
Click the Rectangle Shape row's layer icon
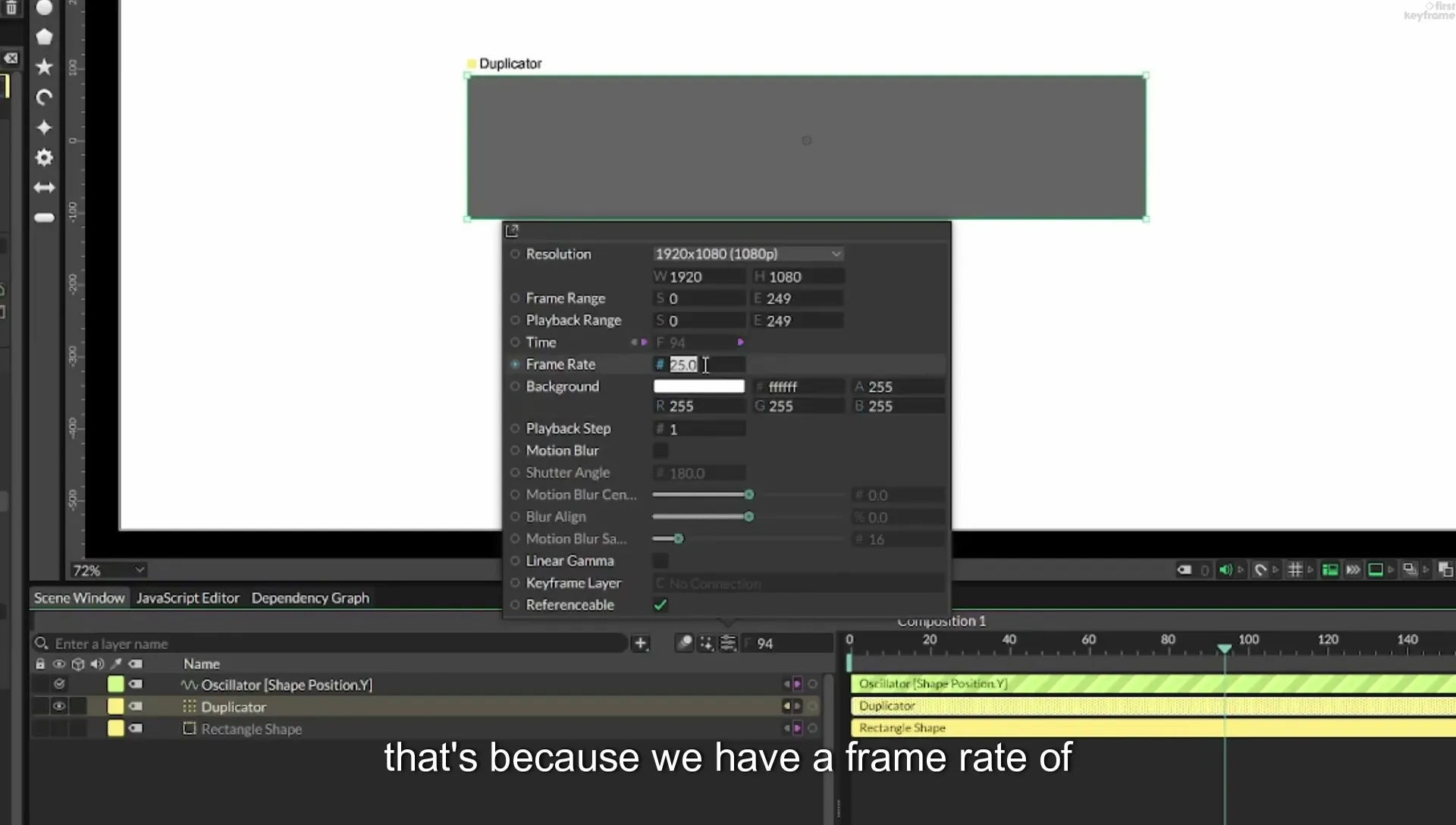(x=189, y=729)
